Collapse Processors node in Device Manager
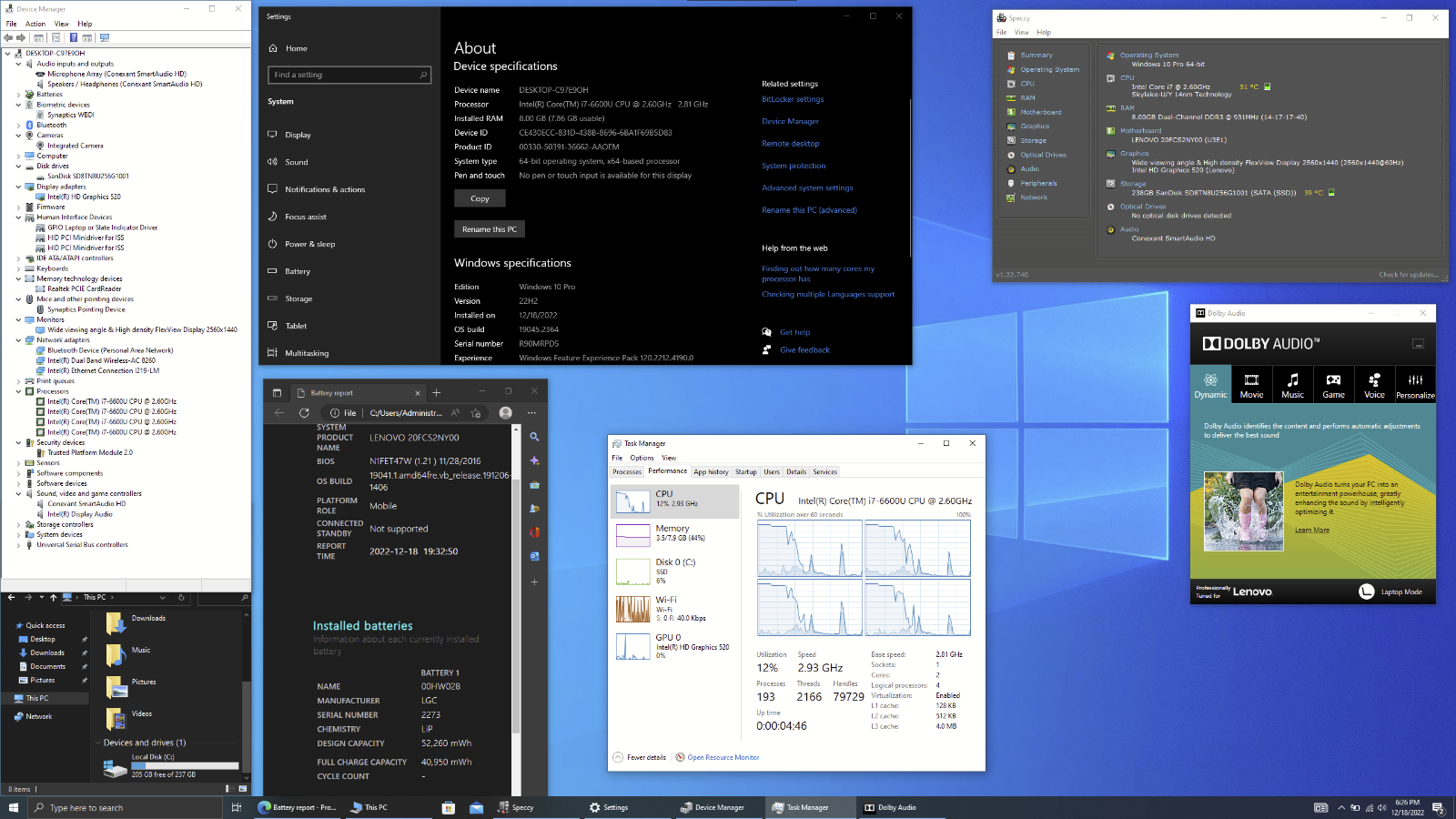The image size is (1456, 819). point(18,391)
